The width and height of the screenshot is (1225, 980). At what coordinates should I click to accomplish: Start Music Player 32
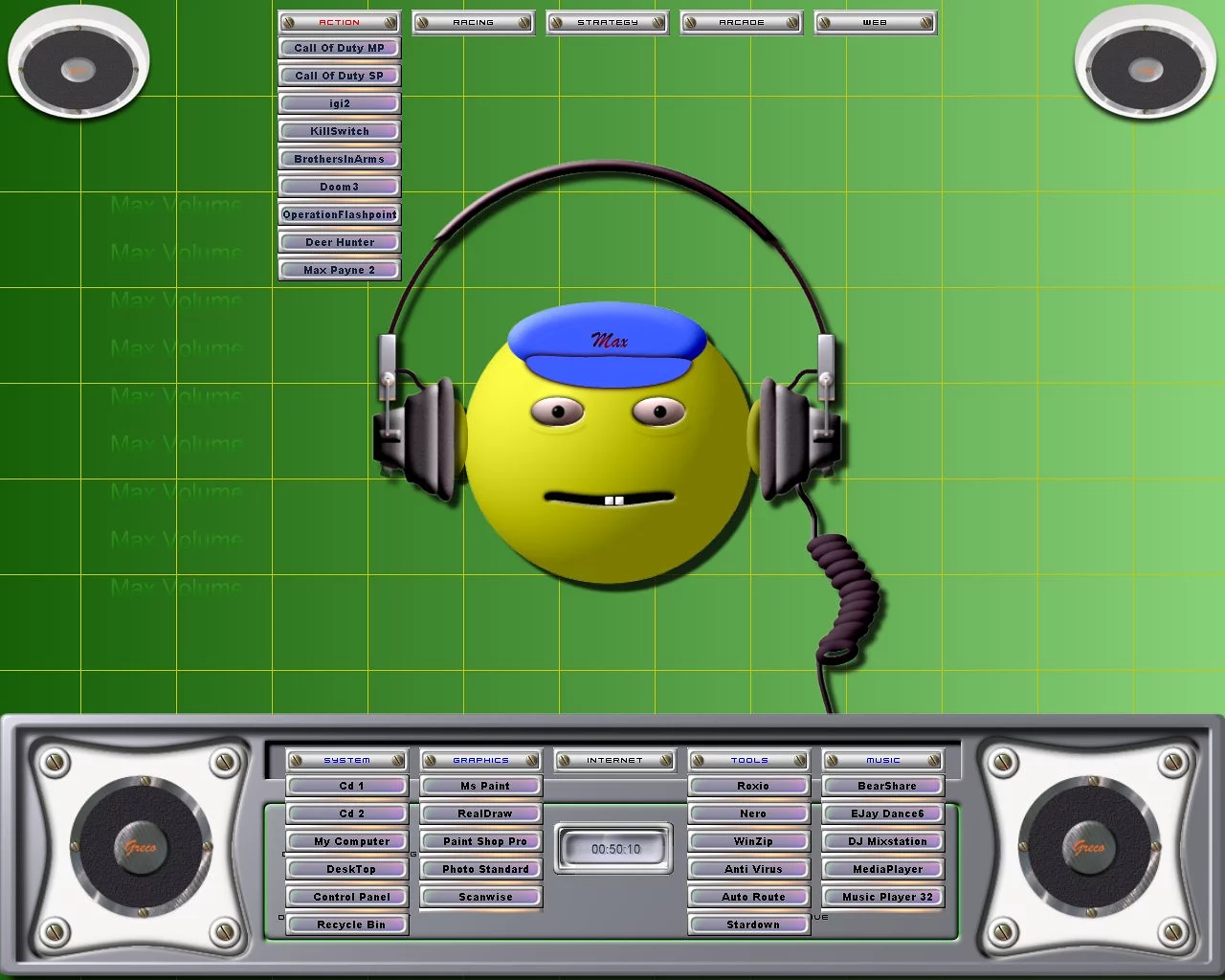click(887, 897)
